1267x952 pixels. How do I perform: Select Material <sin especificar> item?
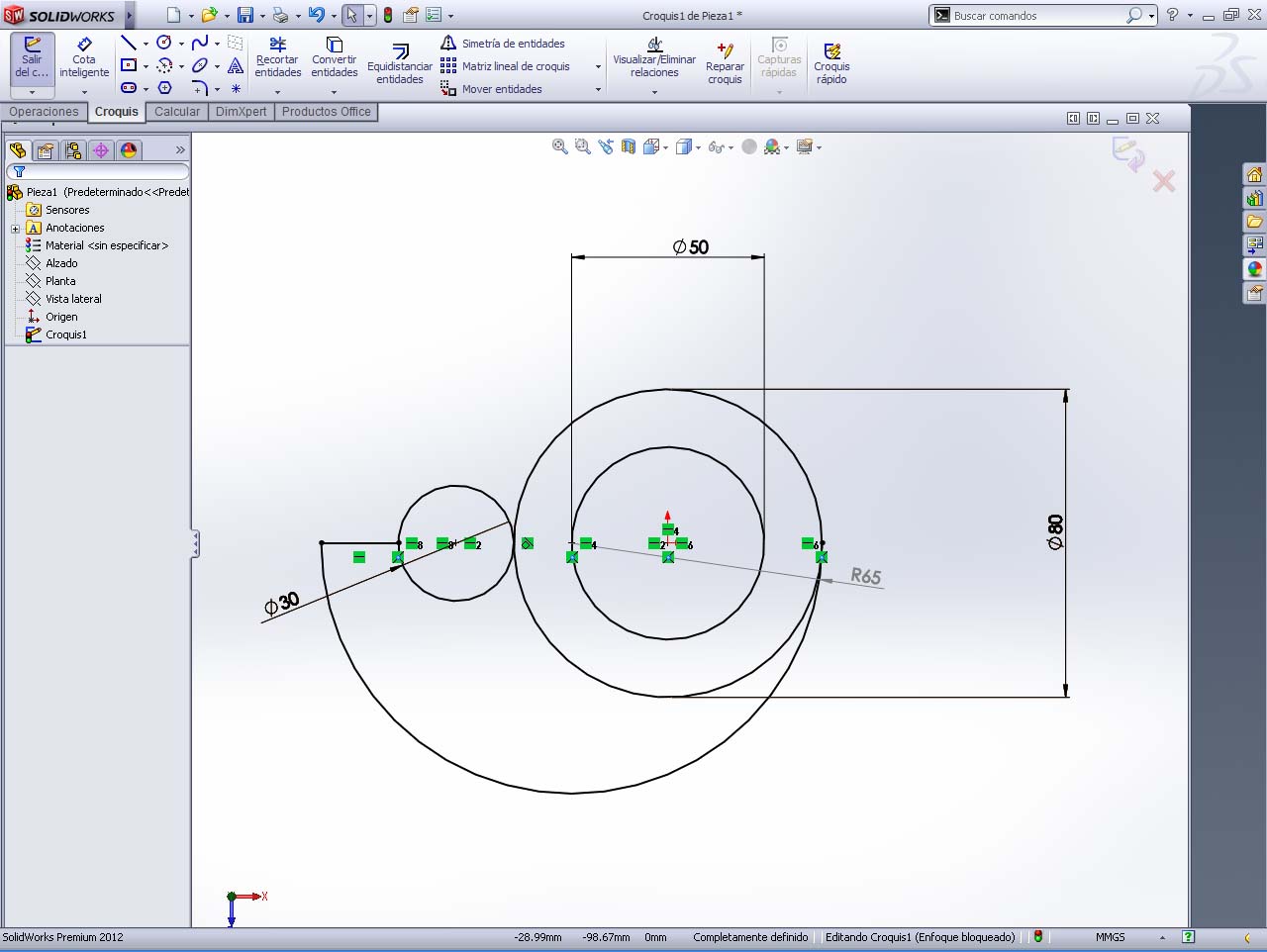pyautogui.click(x=107, y=245)
